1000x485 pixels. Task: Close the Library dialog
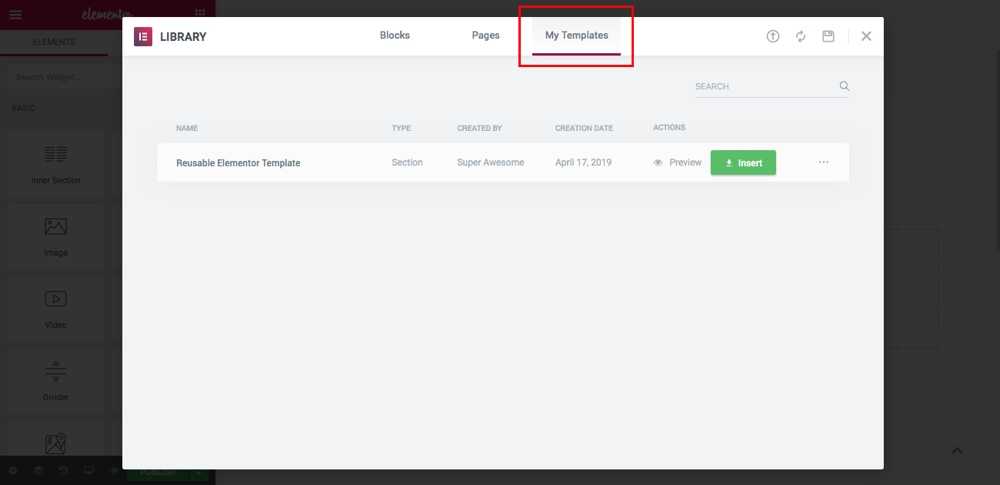pos(866,36)
